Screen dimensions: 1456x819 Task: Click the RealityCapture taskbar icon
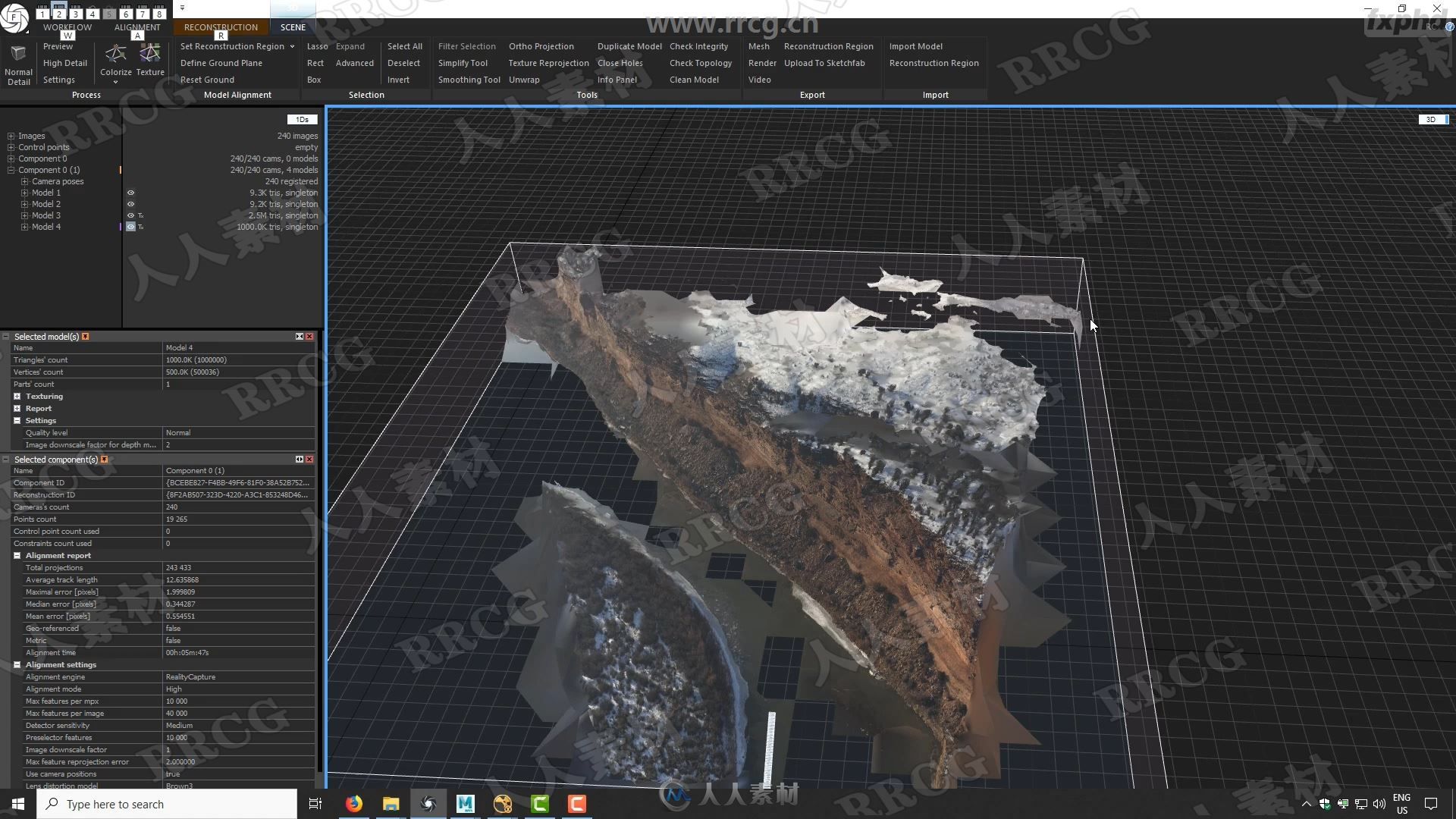[428, 804]
